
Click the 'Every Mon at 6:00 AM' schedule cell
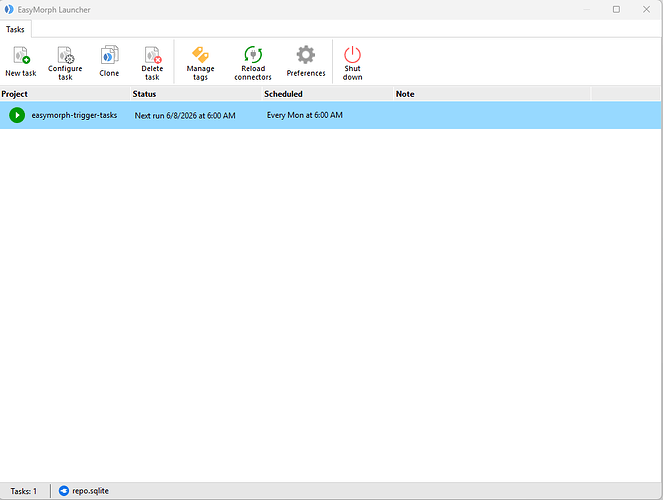(304, 115)
